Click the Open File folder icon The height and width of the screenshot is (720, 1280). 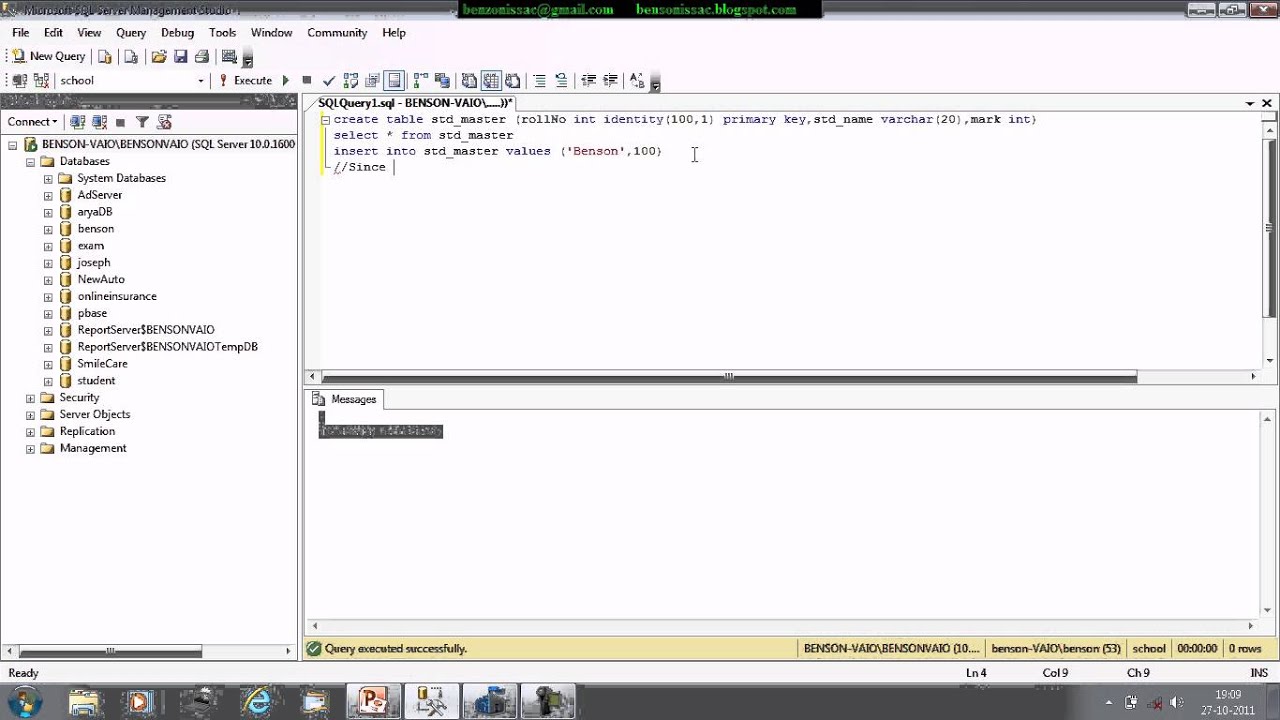pyautogui.click(x=158, y=57)
